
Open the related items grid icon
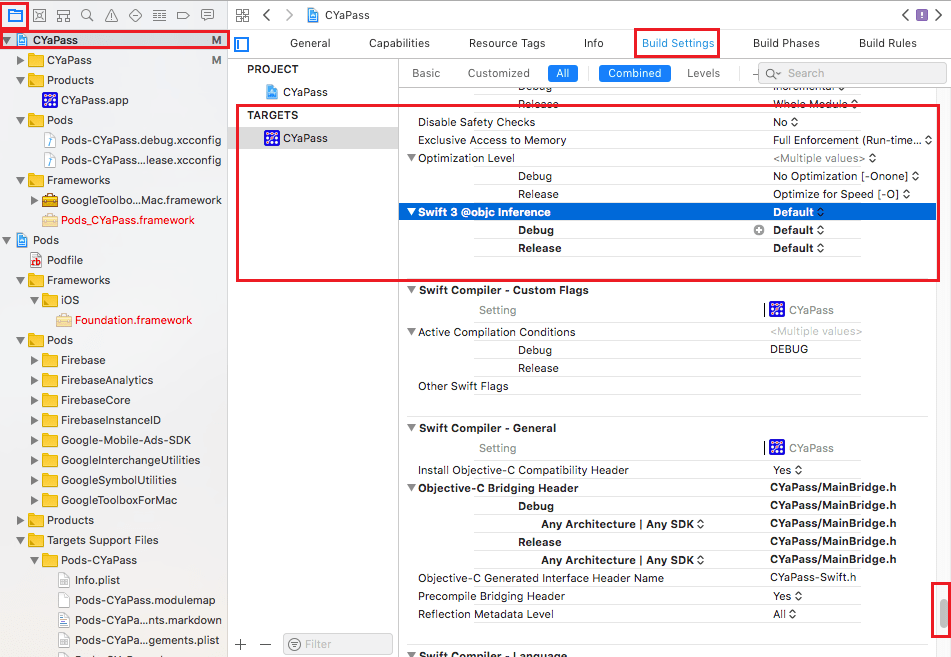(243, 15)
